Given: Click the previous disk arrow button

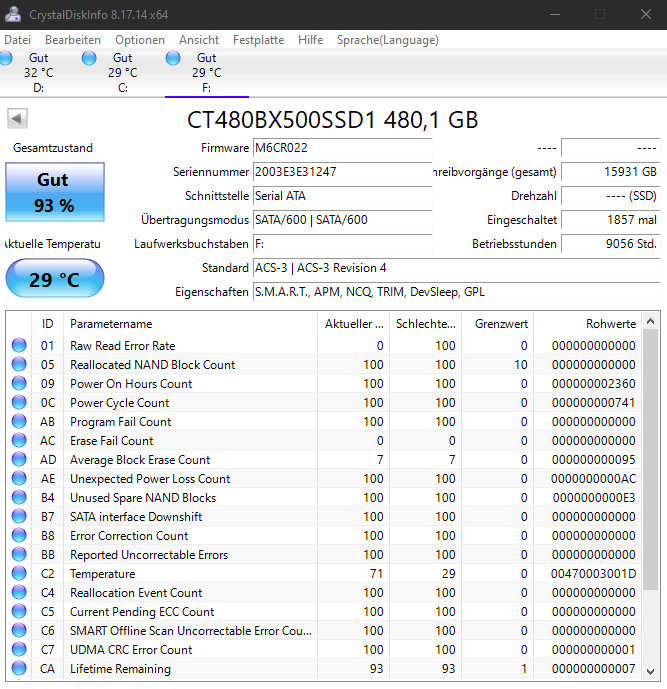Looking at the screenshot, I should [17, 119].
